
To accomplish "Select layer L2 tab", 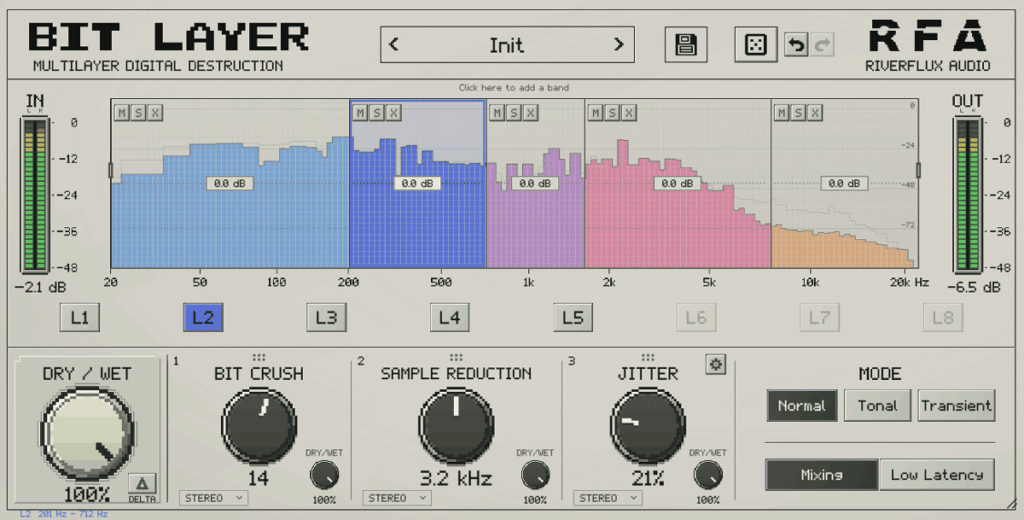I will pyautogui.click(x=203, y=318).
